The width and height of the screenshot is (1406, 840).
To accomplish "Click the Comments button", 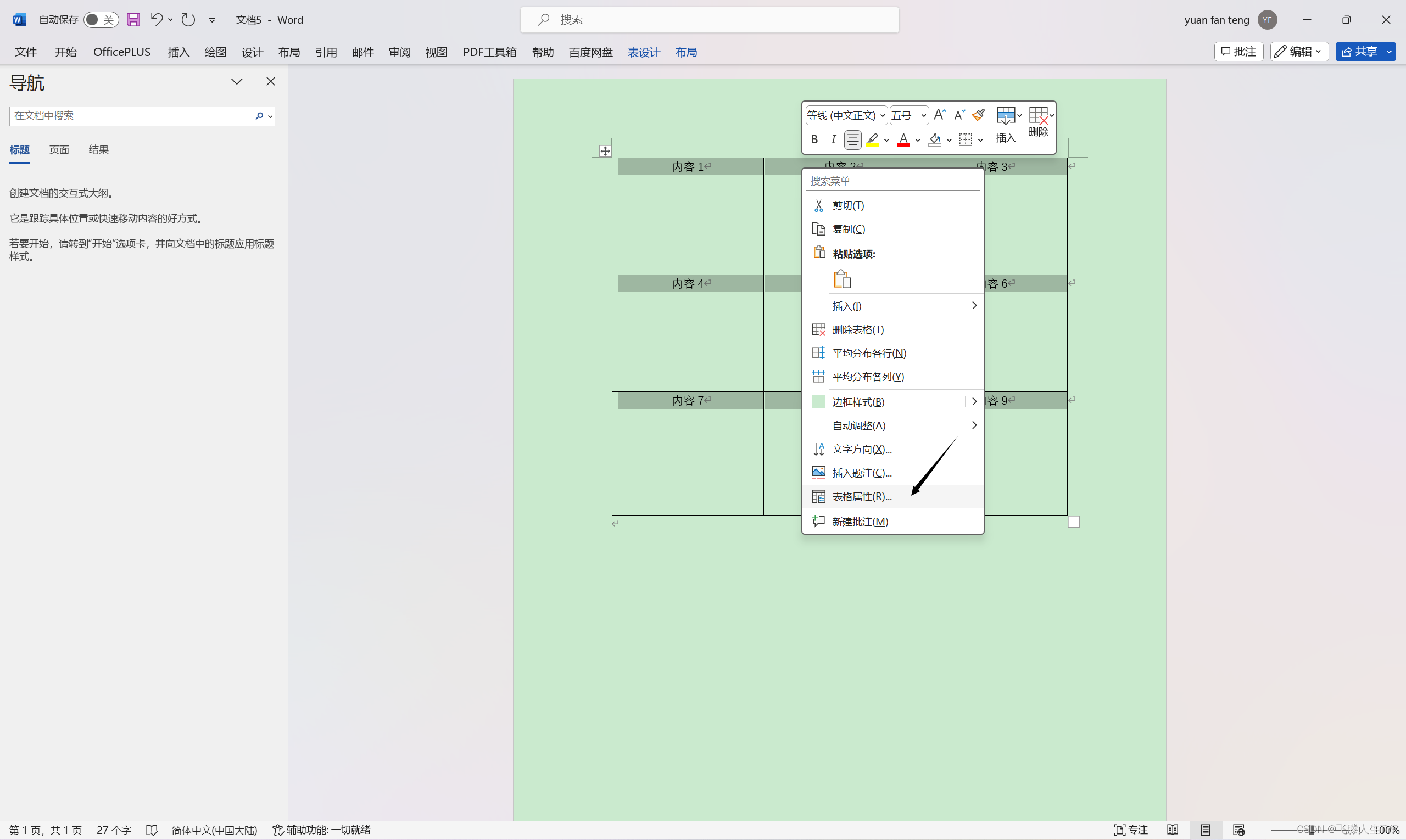I will pos(1238,52).
